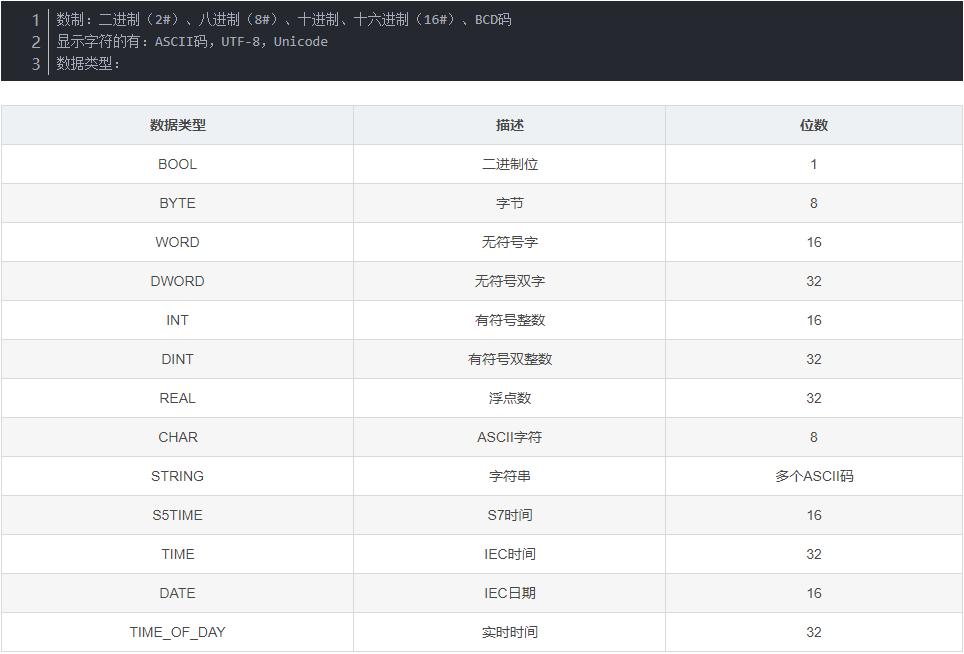Click the TIME_OF_DAY row 实时时间 cell
Screen dimensions: 964x654
coord(508,632)
